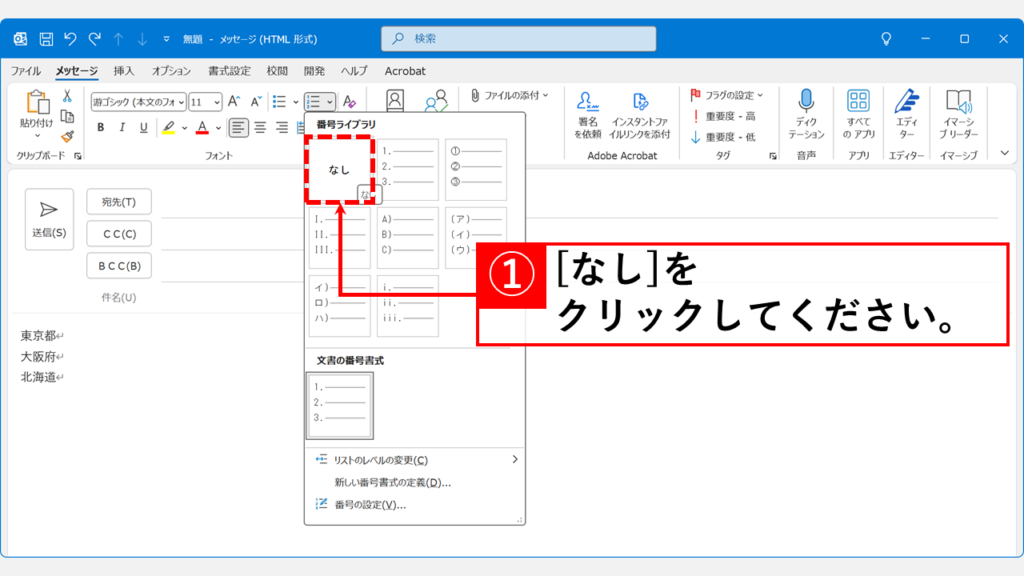The width and height of the screenshot is (1024, 576).
Task: Click the 送信(S) send button
Action: point(49,219)
